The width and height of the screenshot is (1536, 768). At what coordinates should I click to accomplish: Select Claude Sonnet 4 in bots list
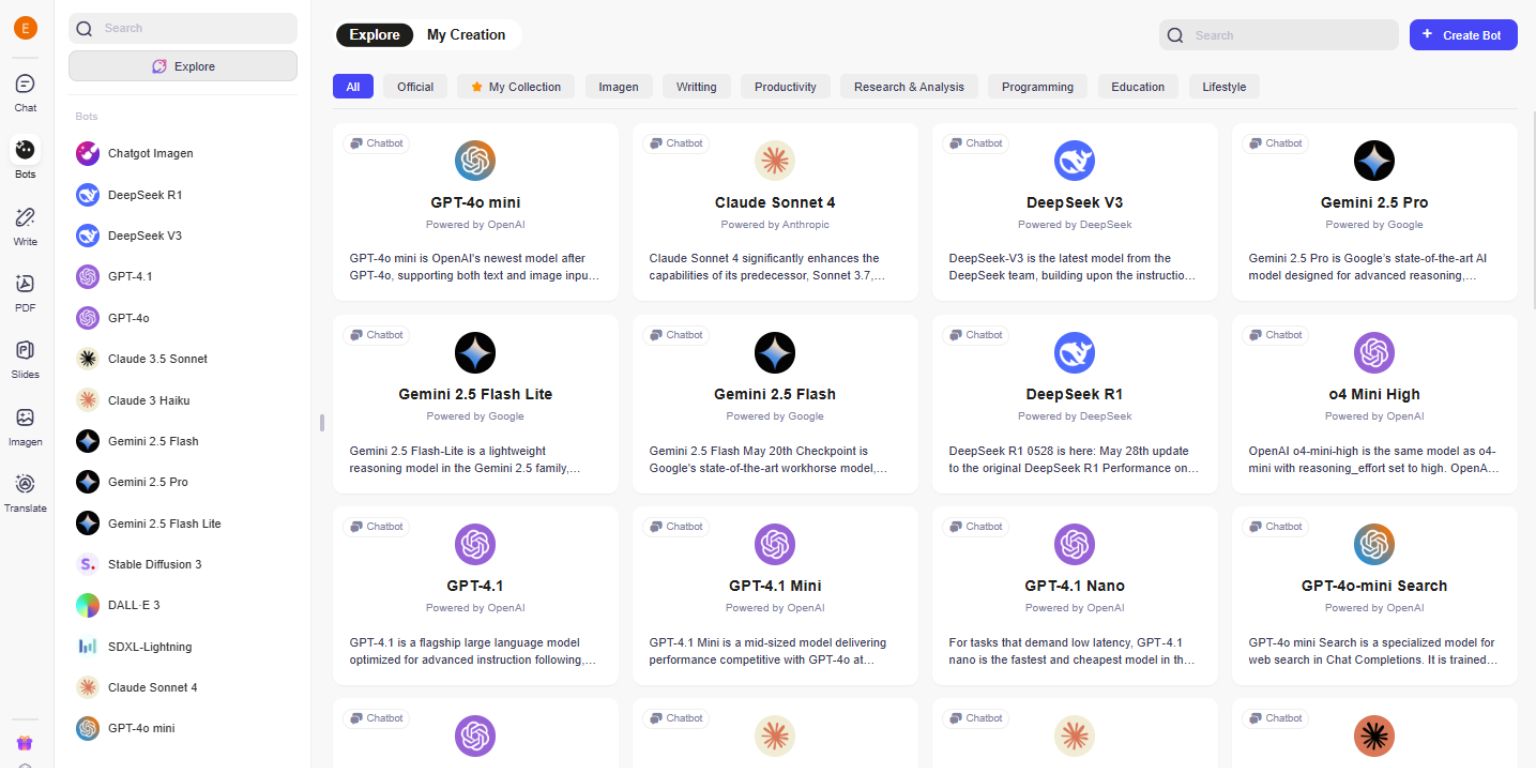(183, 687)
